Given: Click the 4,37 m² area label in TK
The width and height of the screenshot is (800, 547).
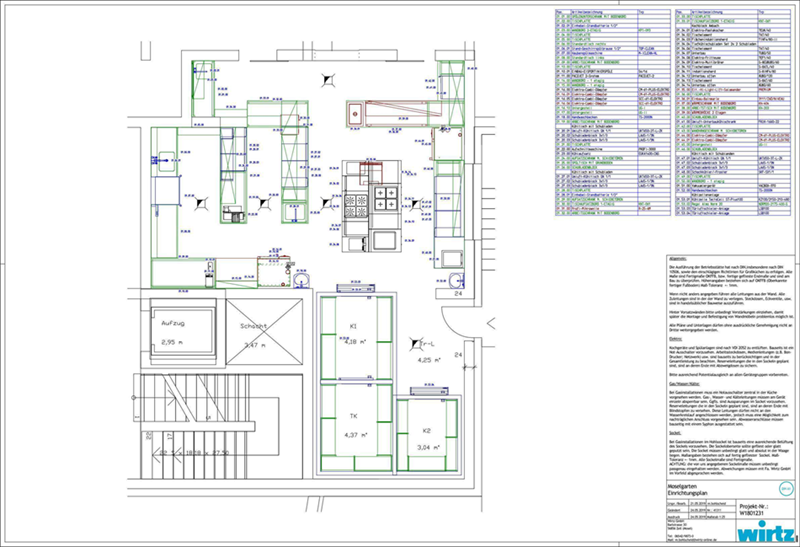Looking at the screenshot, I should coord(352,435).
